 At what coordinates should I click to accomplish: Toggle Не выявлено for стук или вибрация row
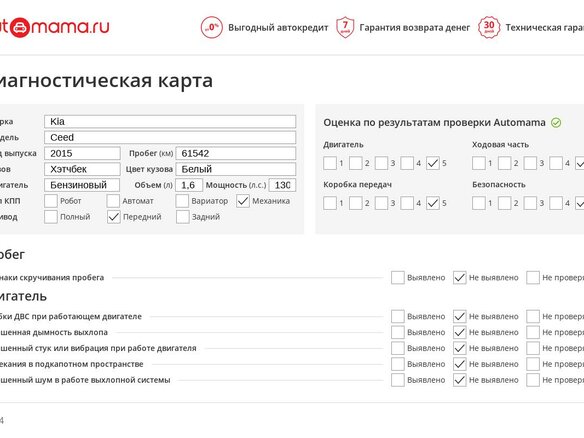pyautogui.click(x=460, y=348)
